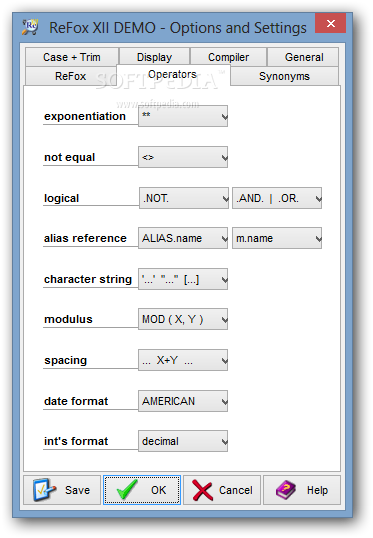Switch to the Synonyms tab
The height and width of the screenshot is (538, 373).
tap(284, 76)
